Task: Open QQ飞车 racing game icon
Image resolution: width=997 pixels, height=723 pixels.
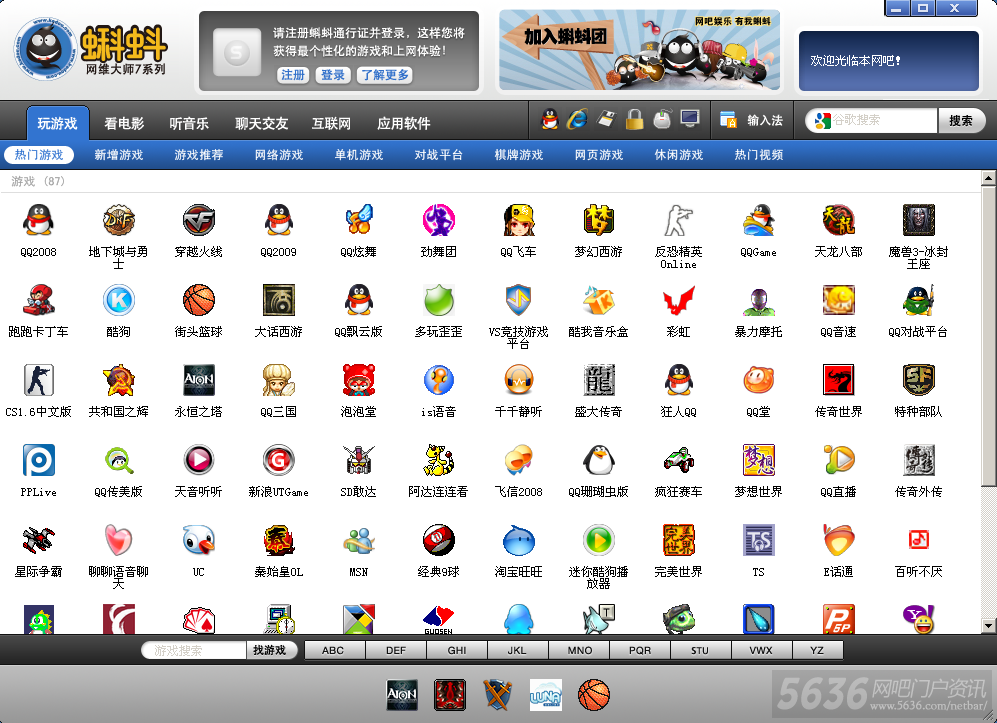Action: [518, 221]
